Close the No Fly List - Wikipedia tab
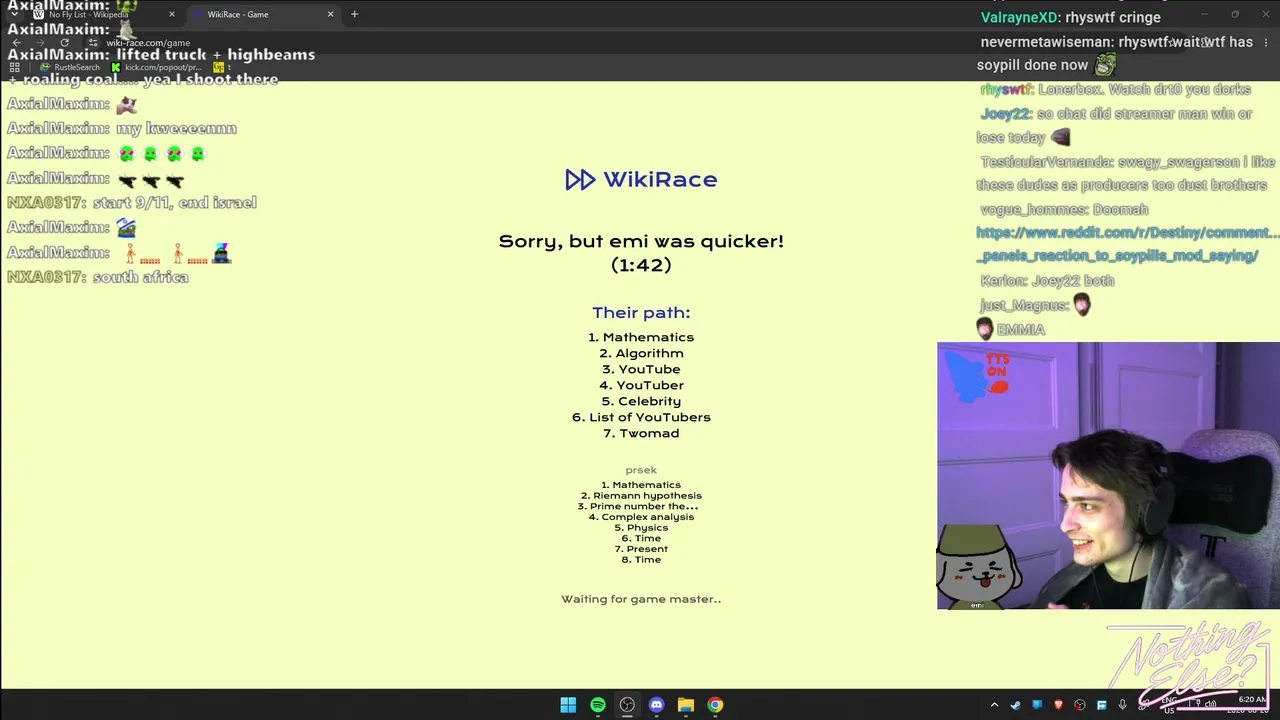 pyautogui.click(x=172, y=15)
